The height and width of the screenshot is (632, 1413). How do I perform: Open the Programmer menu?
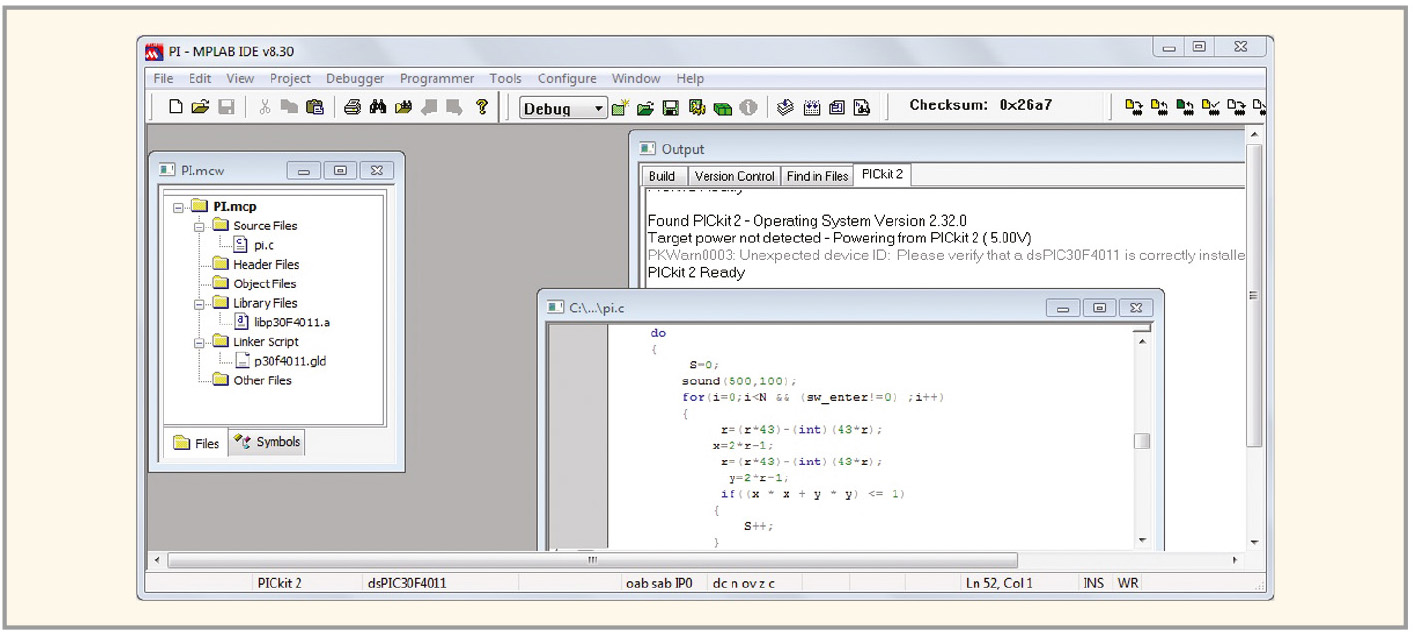[437, 79]
